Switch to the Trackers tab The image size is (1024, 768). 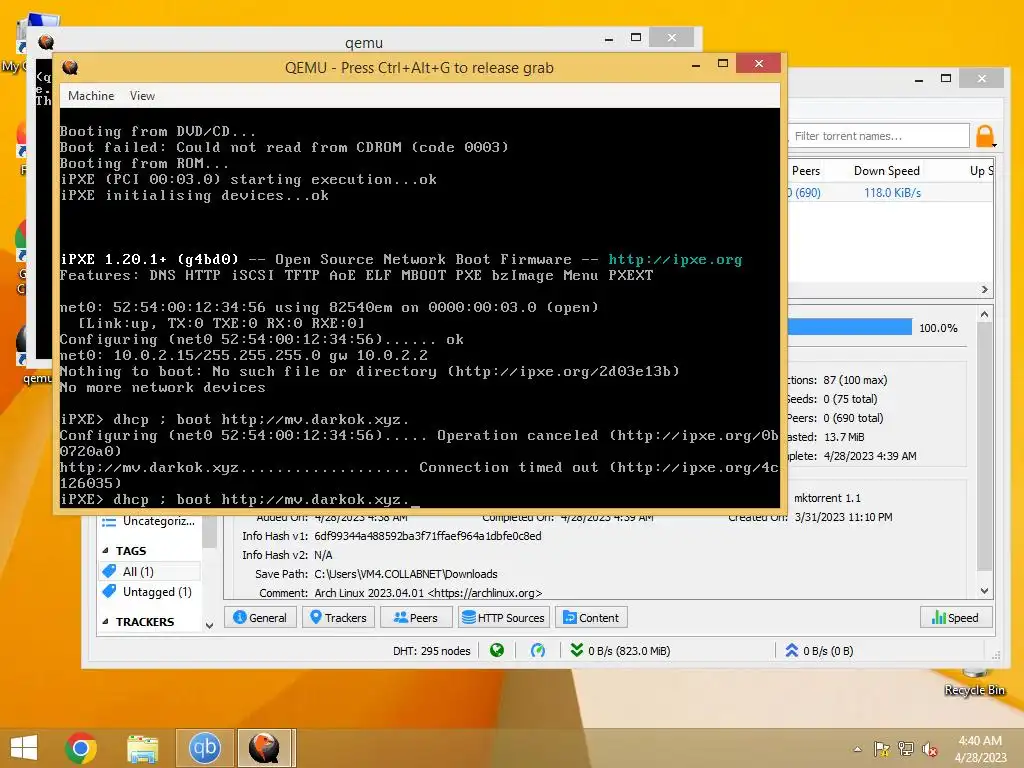point(338,617)
